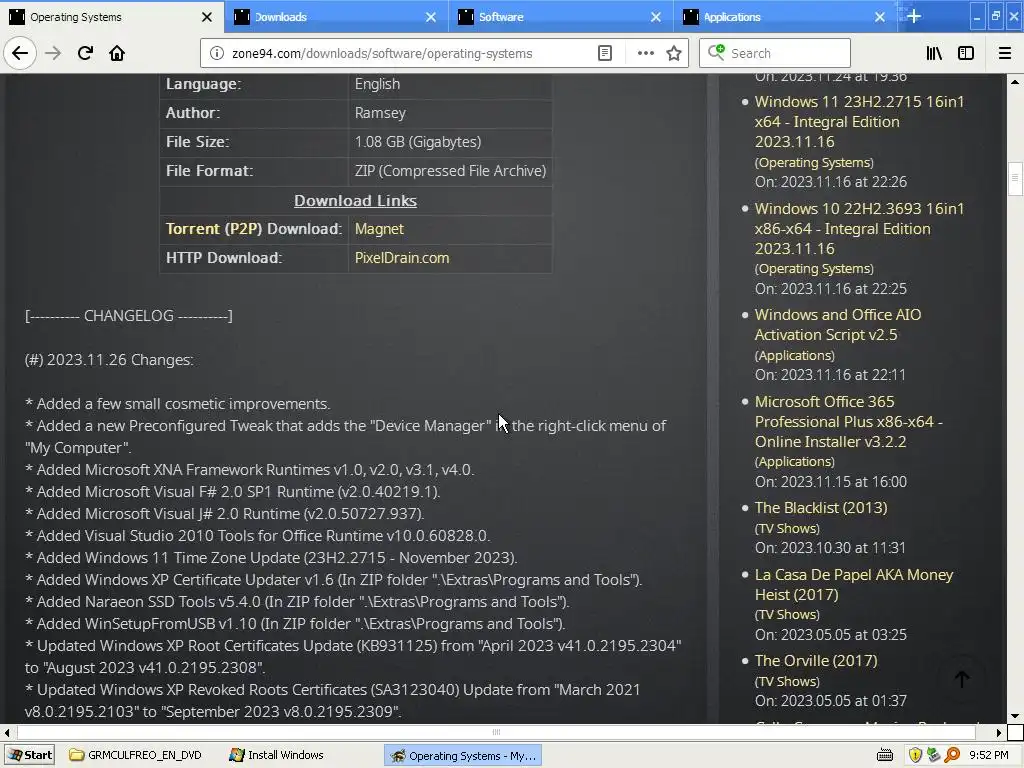Click the scrollbar up arrow

point(1015,81)
